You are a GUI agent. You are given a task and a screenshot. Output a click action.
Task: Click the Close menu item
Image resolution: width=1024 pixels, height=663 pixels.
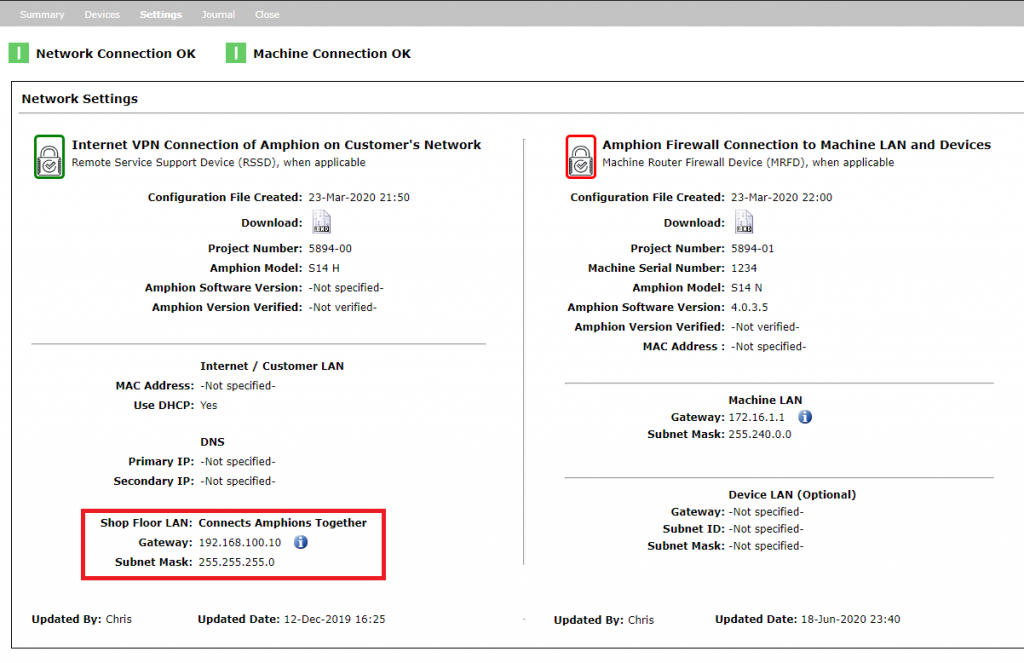pos(267,14)
